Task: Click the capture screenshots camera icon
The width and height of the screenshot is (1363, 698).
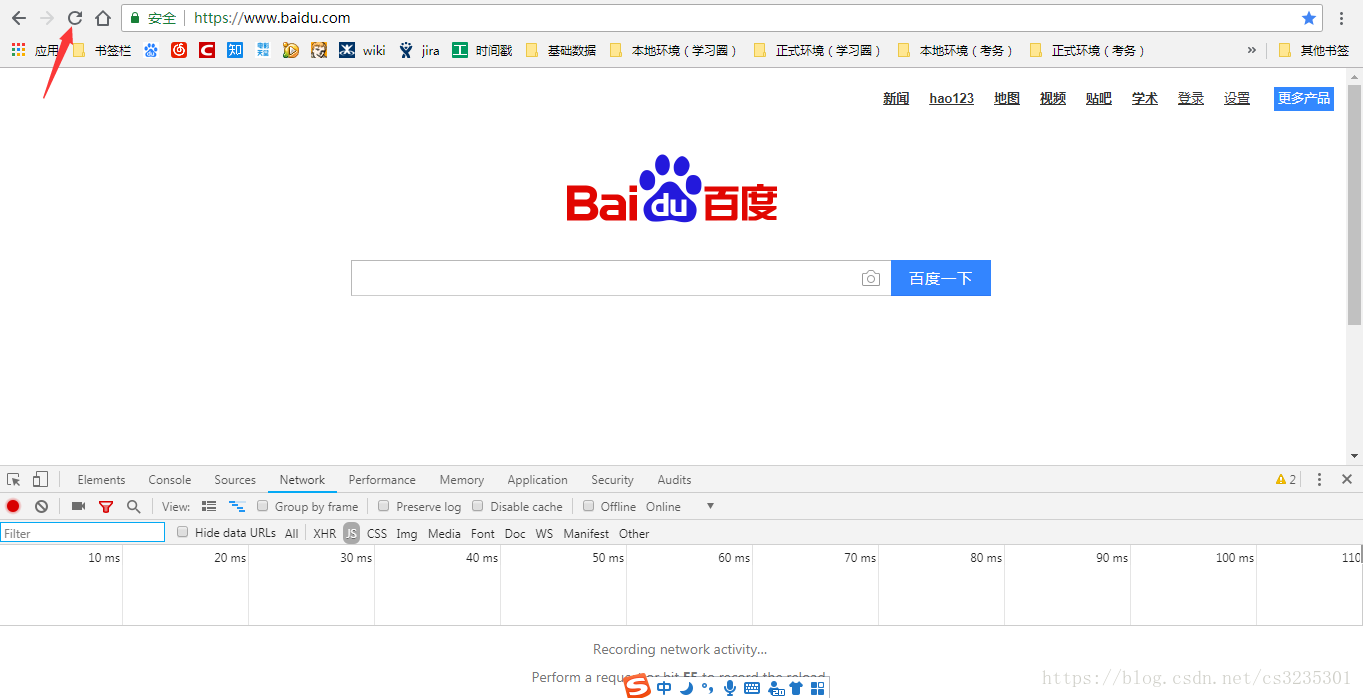Action: pyautogui.click(x=78, y=507)
